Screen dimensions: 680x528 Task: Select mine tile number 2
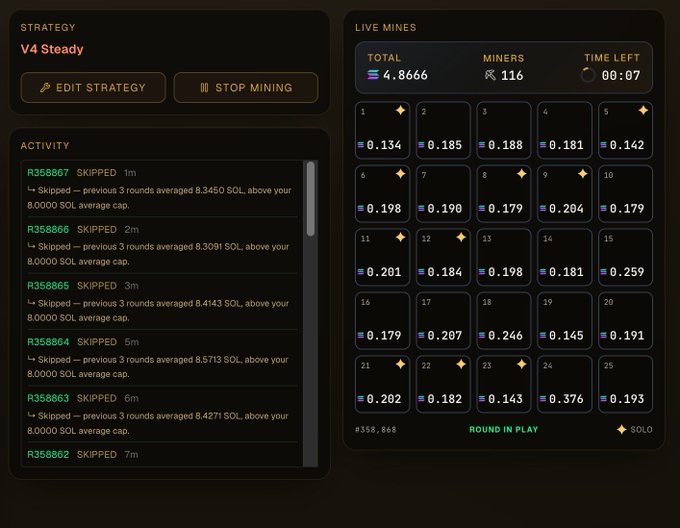(x=443, y=130)
